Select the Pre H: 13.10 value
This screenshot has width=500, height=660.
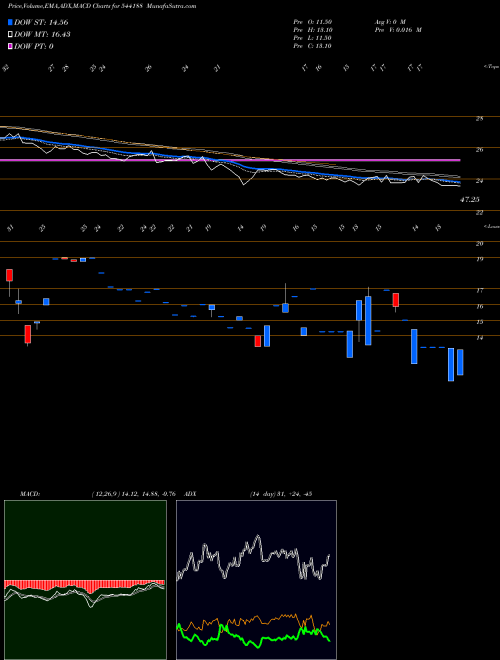coord(313,30)
